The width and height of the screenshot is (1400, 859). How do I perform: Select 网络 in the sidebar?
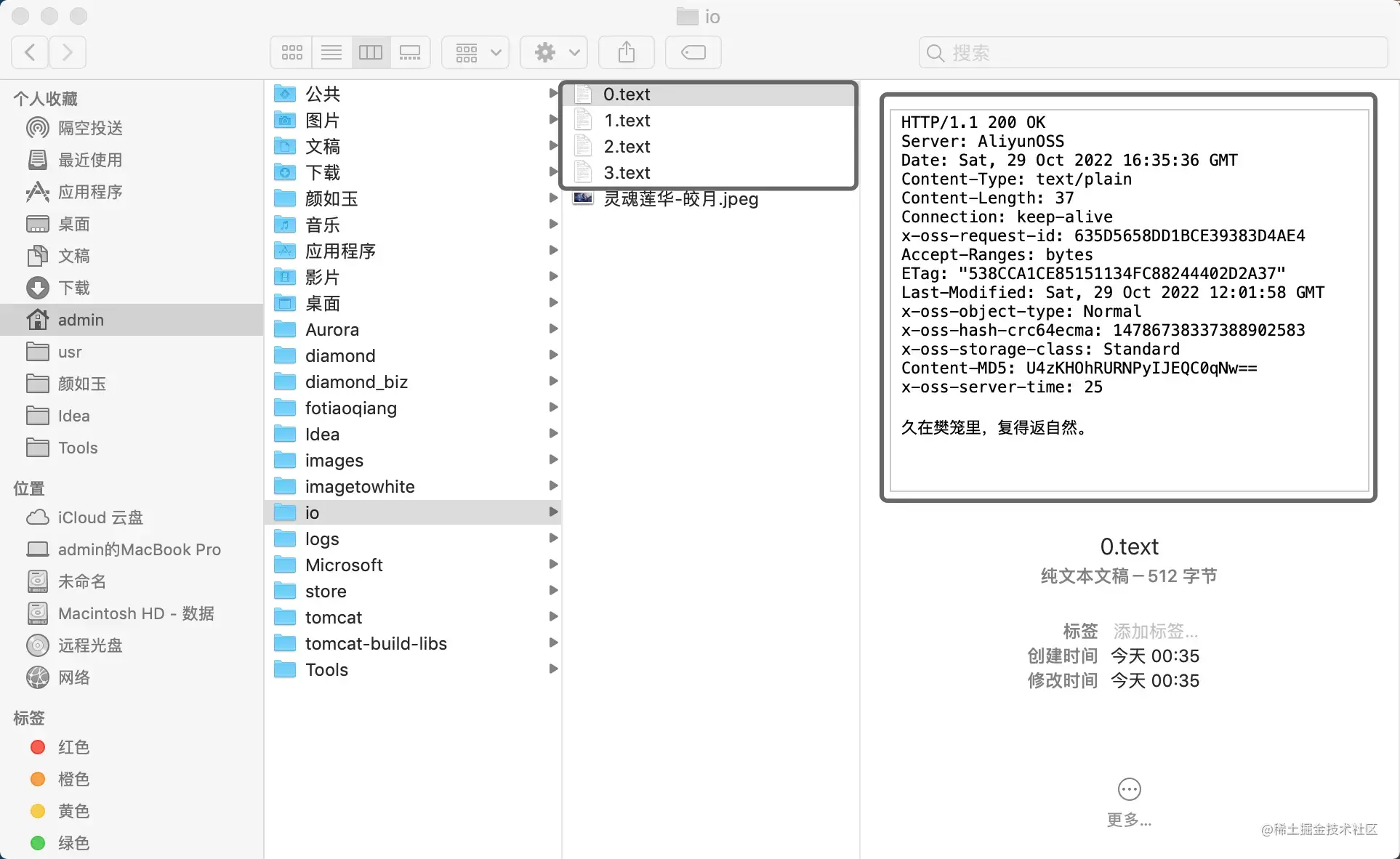(x=76, y=677)
